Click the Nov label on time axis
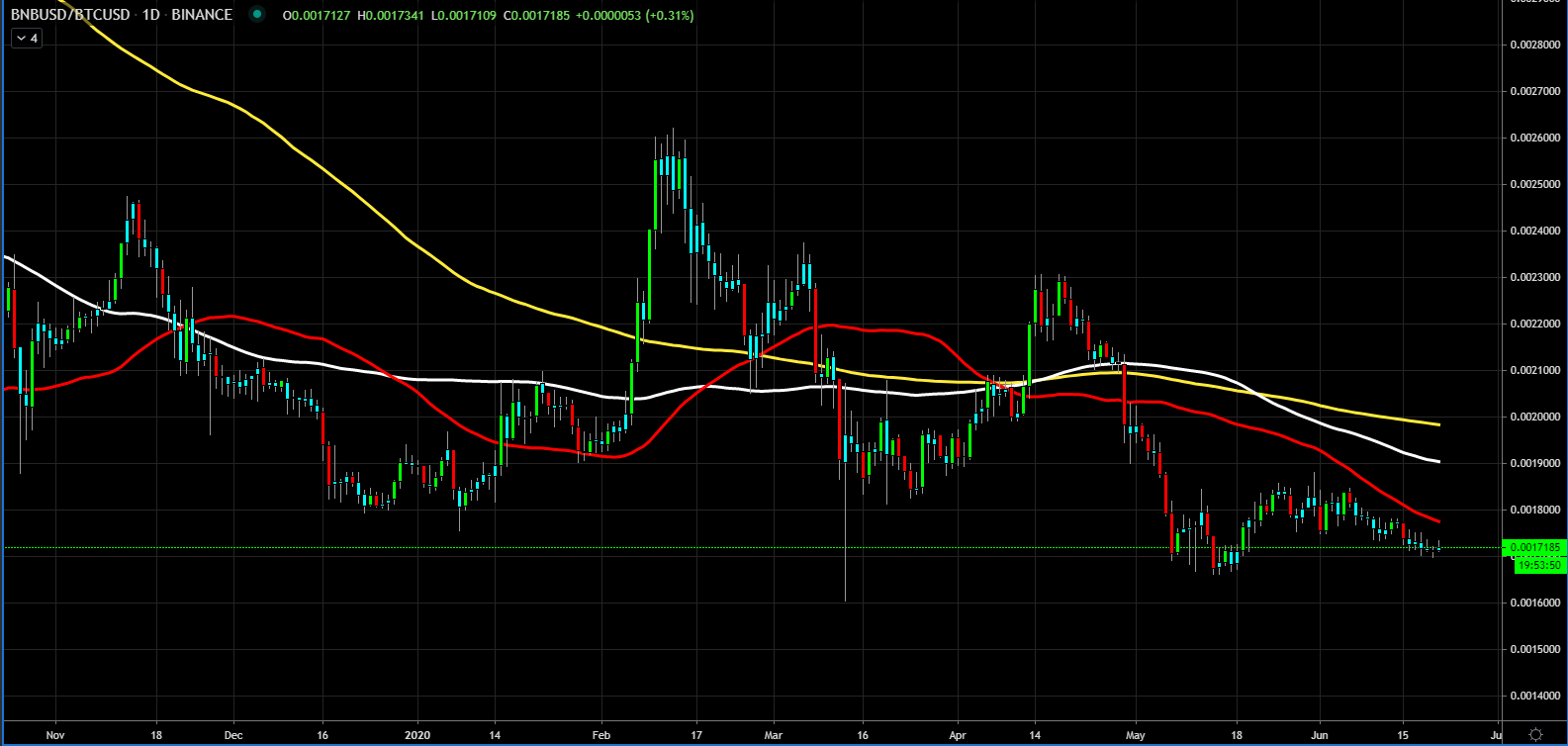Screen dimensions: 1568x746 tap(55, 735)
